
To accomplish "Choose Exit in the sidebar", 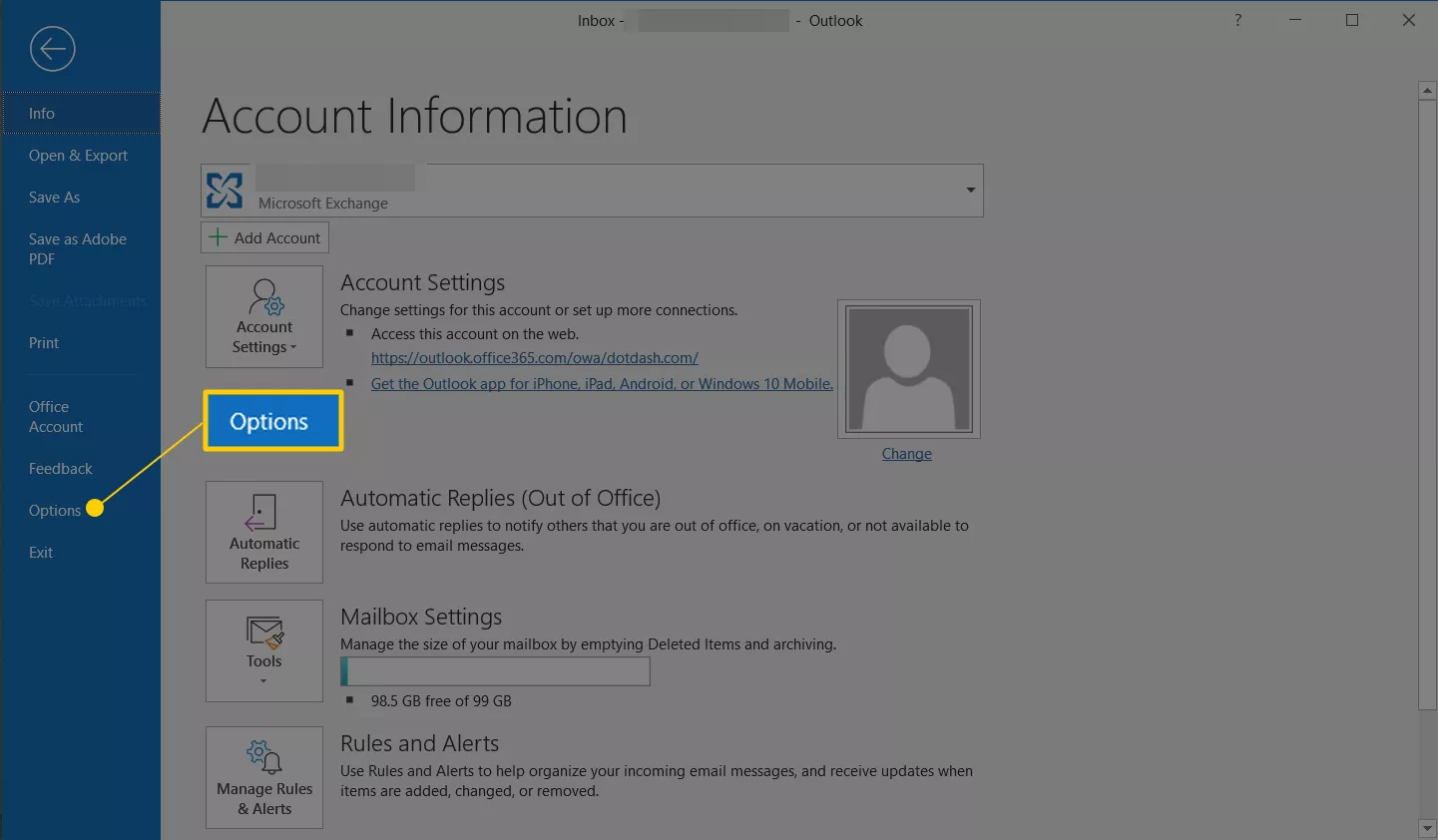I will click(x=41, y=552).
